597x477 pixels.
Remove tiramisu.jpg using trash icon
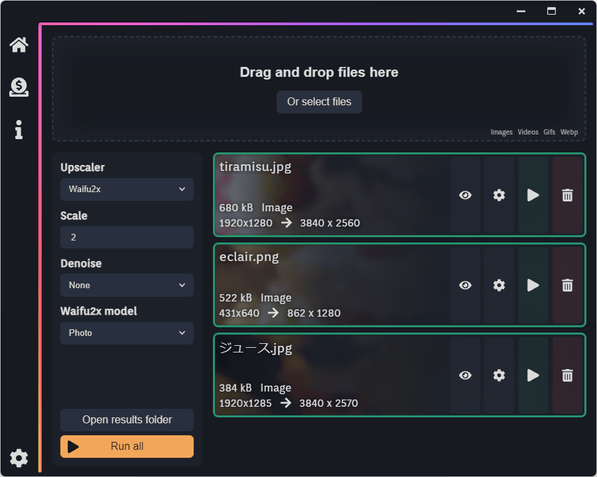pyautogui.click(x=567, y=195)
